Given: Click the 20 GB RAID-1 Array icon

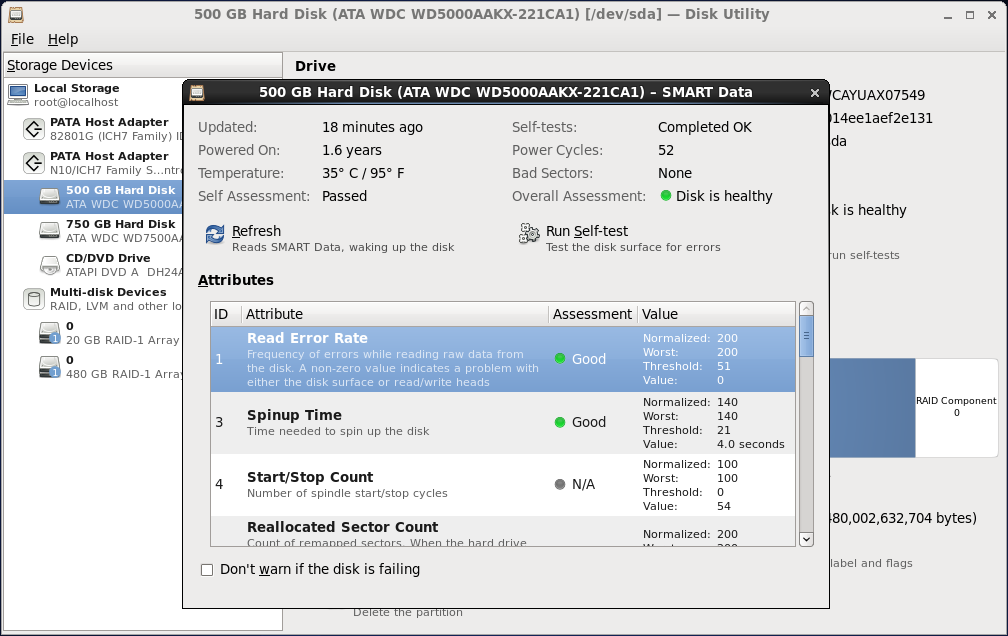Looking at the screenshot, I should pyautogui.click(x=50, y=333).
